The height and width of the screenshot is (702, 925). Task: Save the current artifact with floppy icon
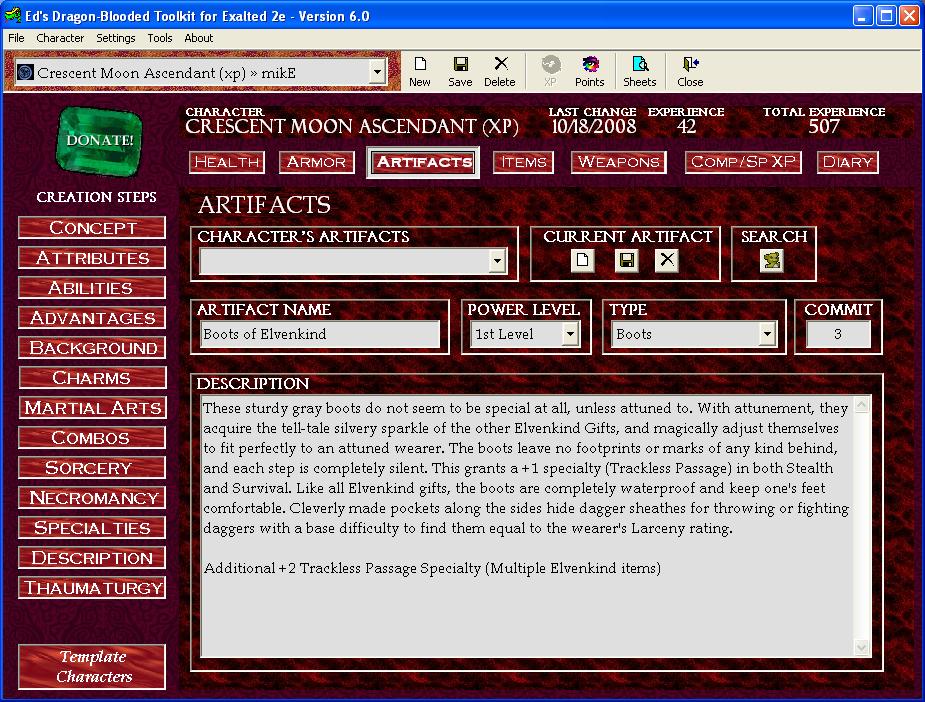click(626, 261)
